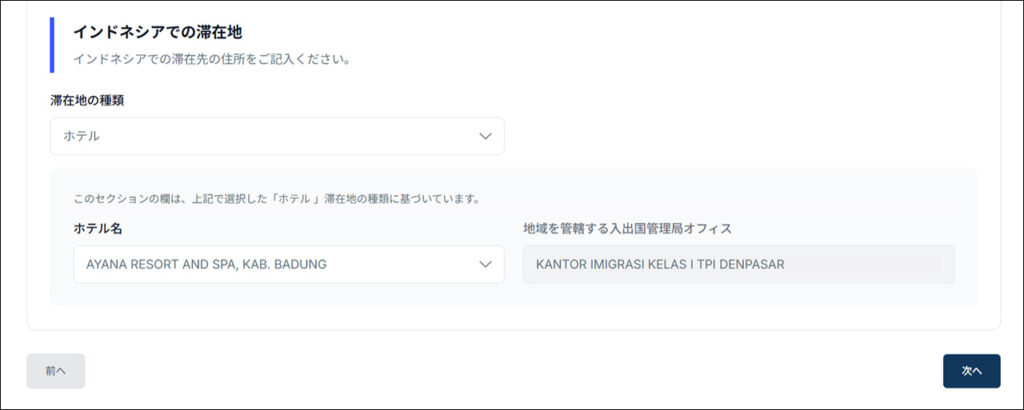
Task: Click the 滞在先の住所をご記入ください description text
Action: point(210,59)
